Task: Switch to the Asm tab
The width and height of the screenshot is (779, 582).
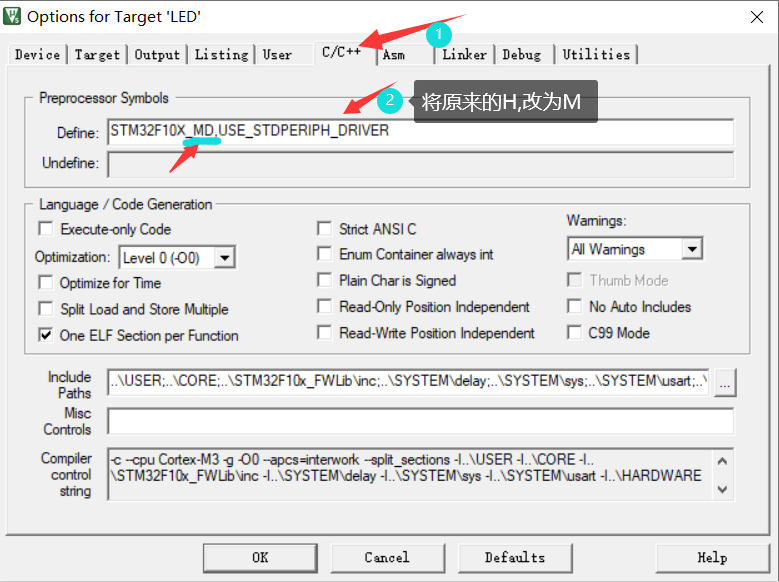Action: coord(394,54)
